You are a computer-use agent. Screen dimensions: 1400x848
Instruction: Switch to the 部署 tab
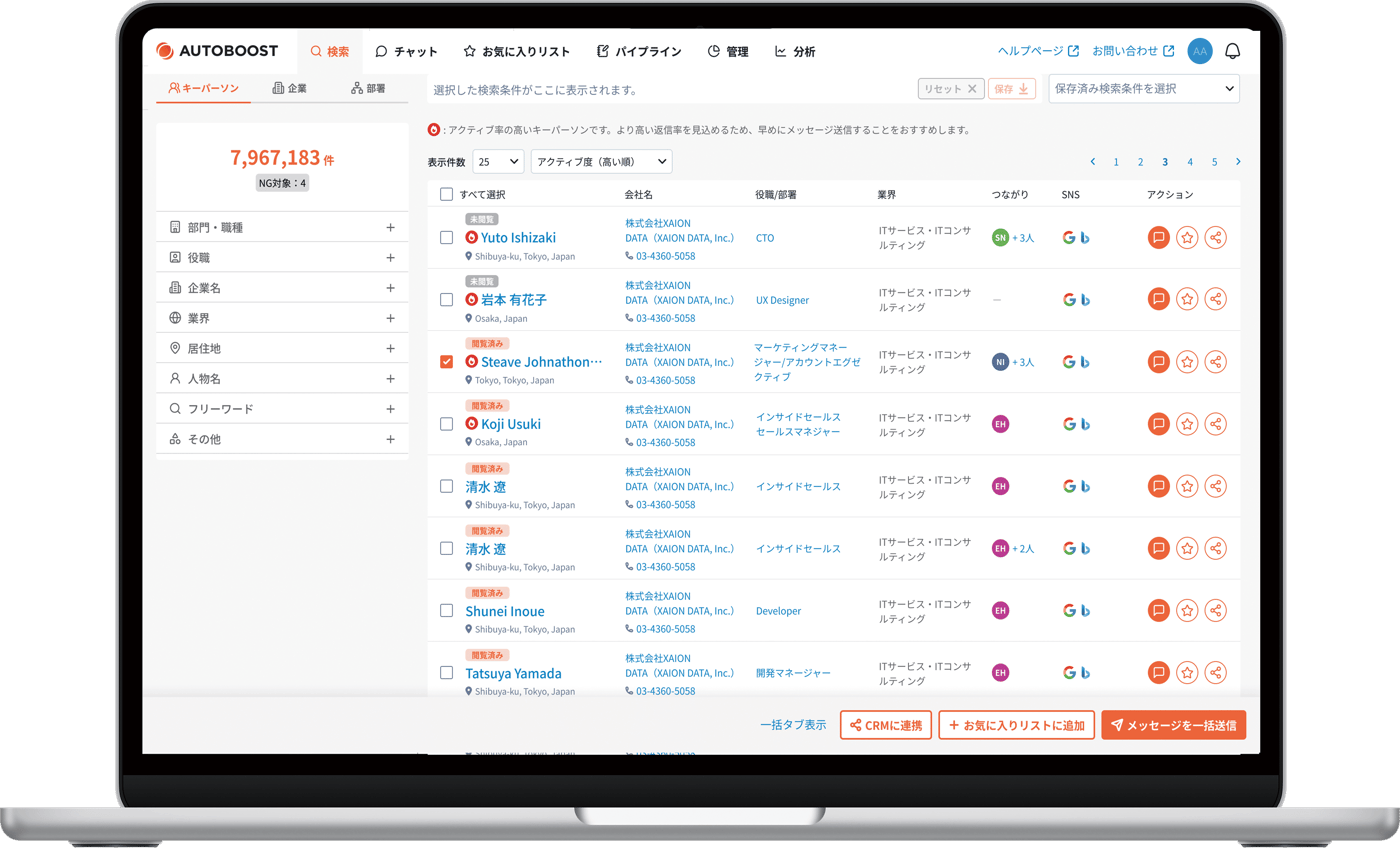tap(368, 88)
